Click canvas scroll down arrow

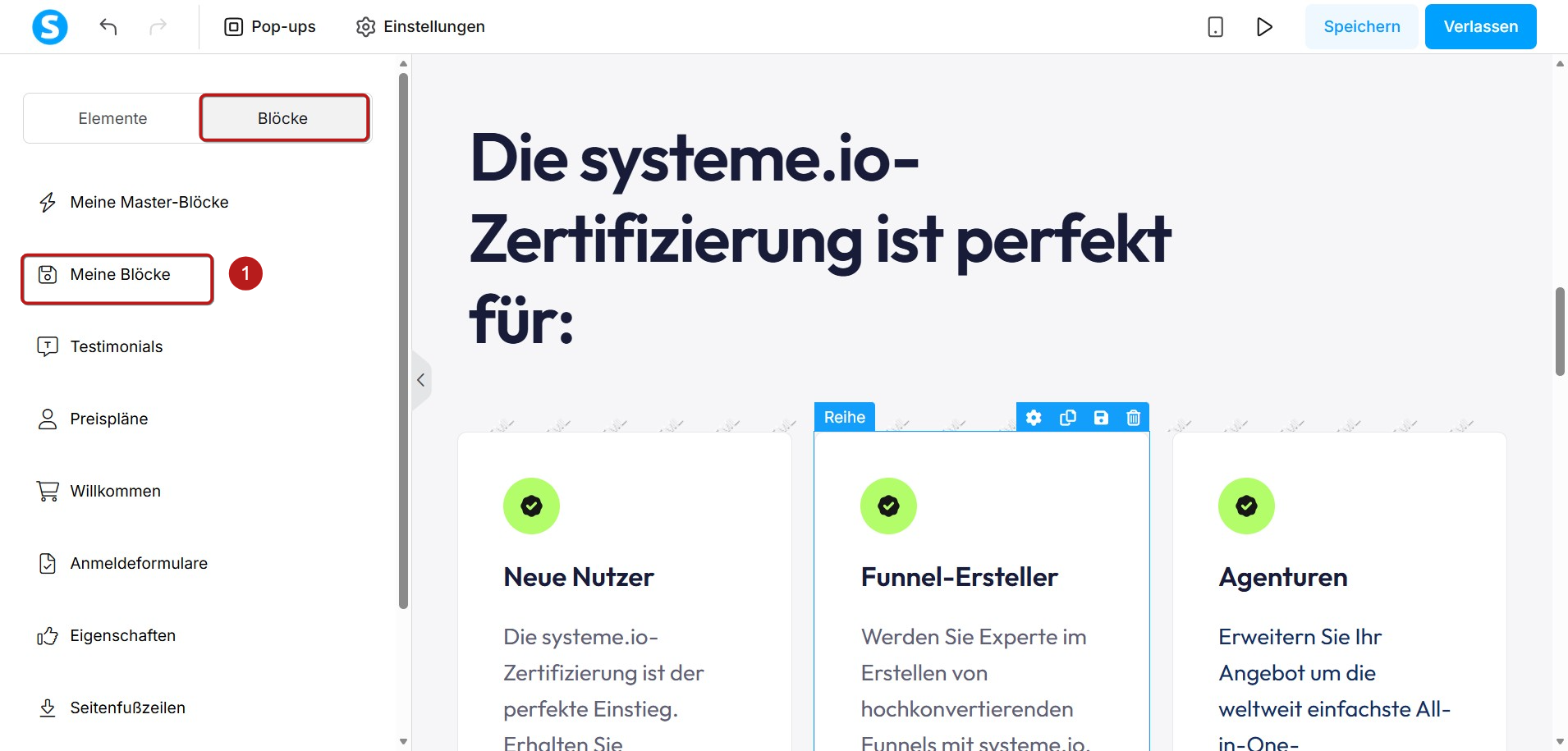pyautogui.click(x=1560, y=741)
